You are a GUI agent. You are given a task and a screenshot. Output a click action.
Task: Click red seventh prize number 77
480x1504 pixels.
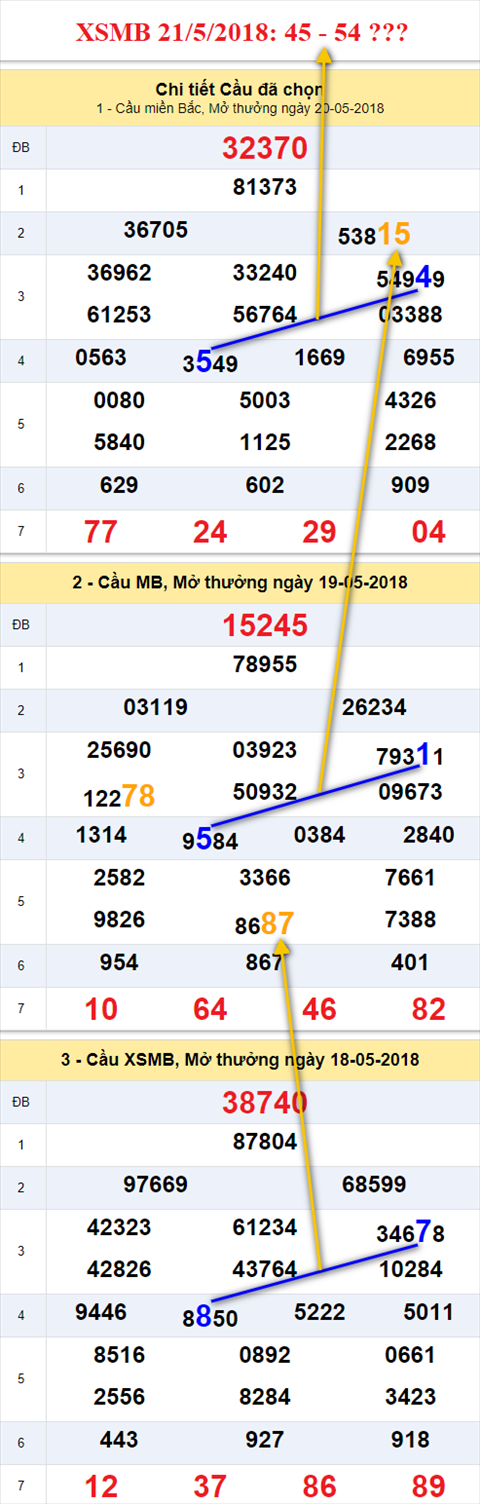click(x=101, y=531)
